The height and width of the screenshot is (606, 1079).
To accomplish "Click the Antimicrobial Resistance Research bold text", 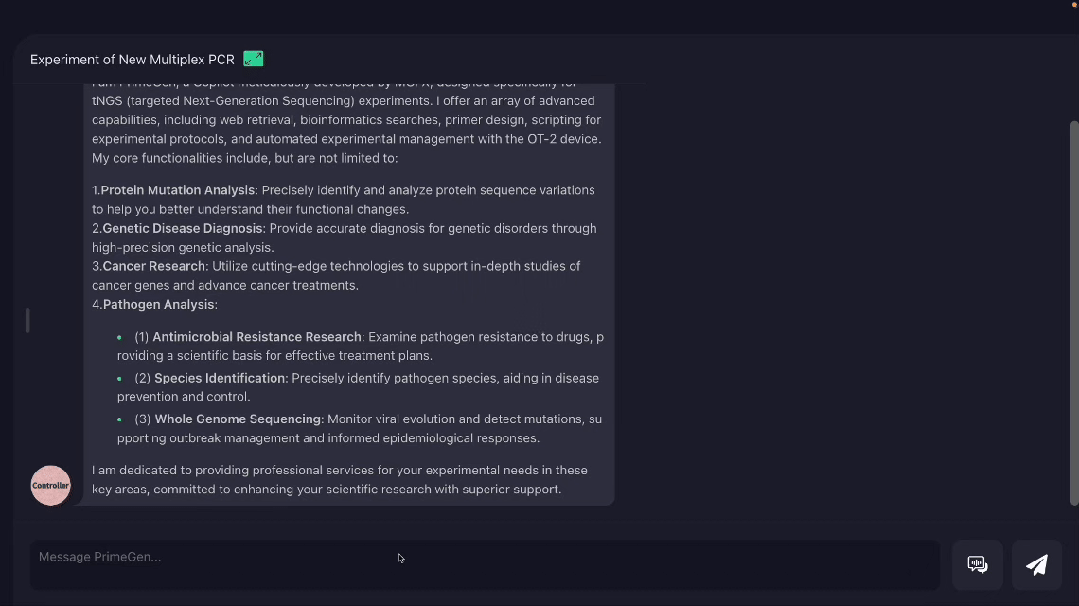I will [x=257, y=337].
